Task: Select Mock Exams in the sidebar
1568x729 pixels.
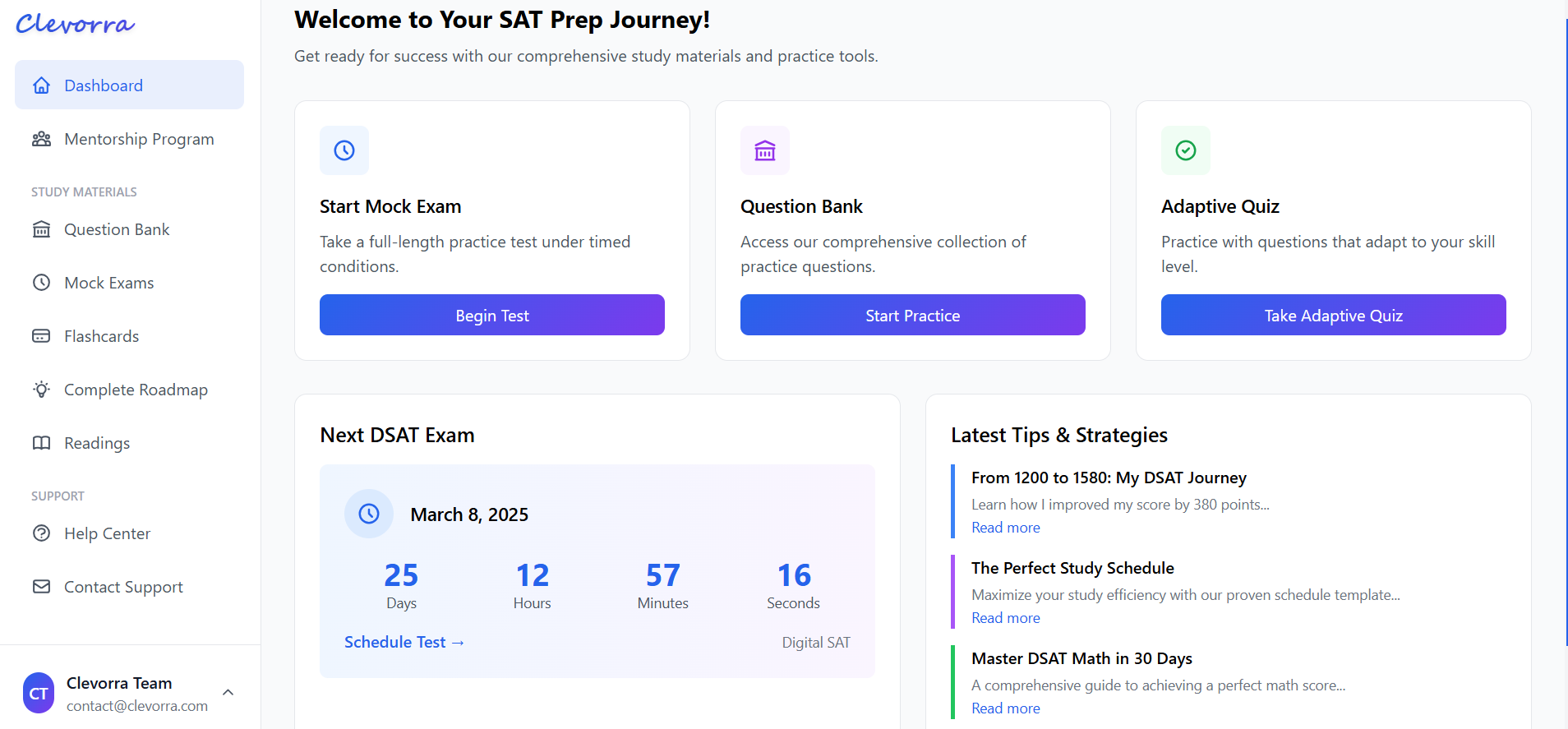Action: (x=108, y=283)
